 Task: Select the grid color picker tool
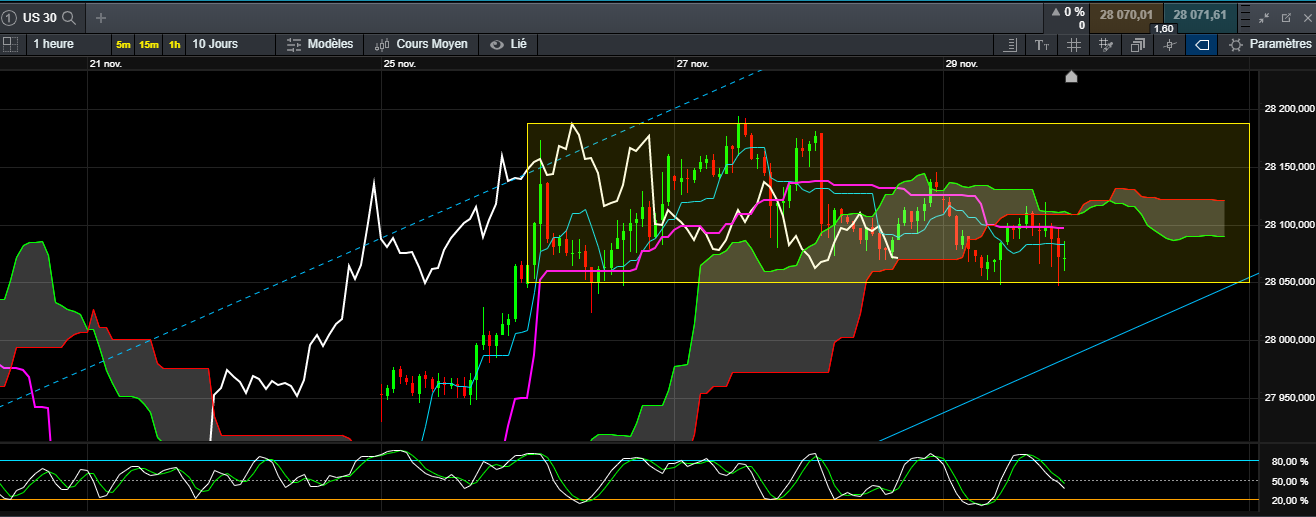click(x=1106, y=45)
